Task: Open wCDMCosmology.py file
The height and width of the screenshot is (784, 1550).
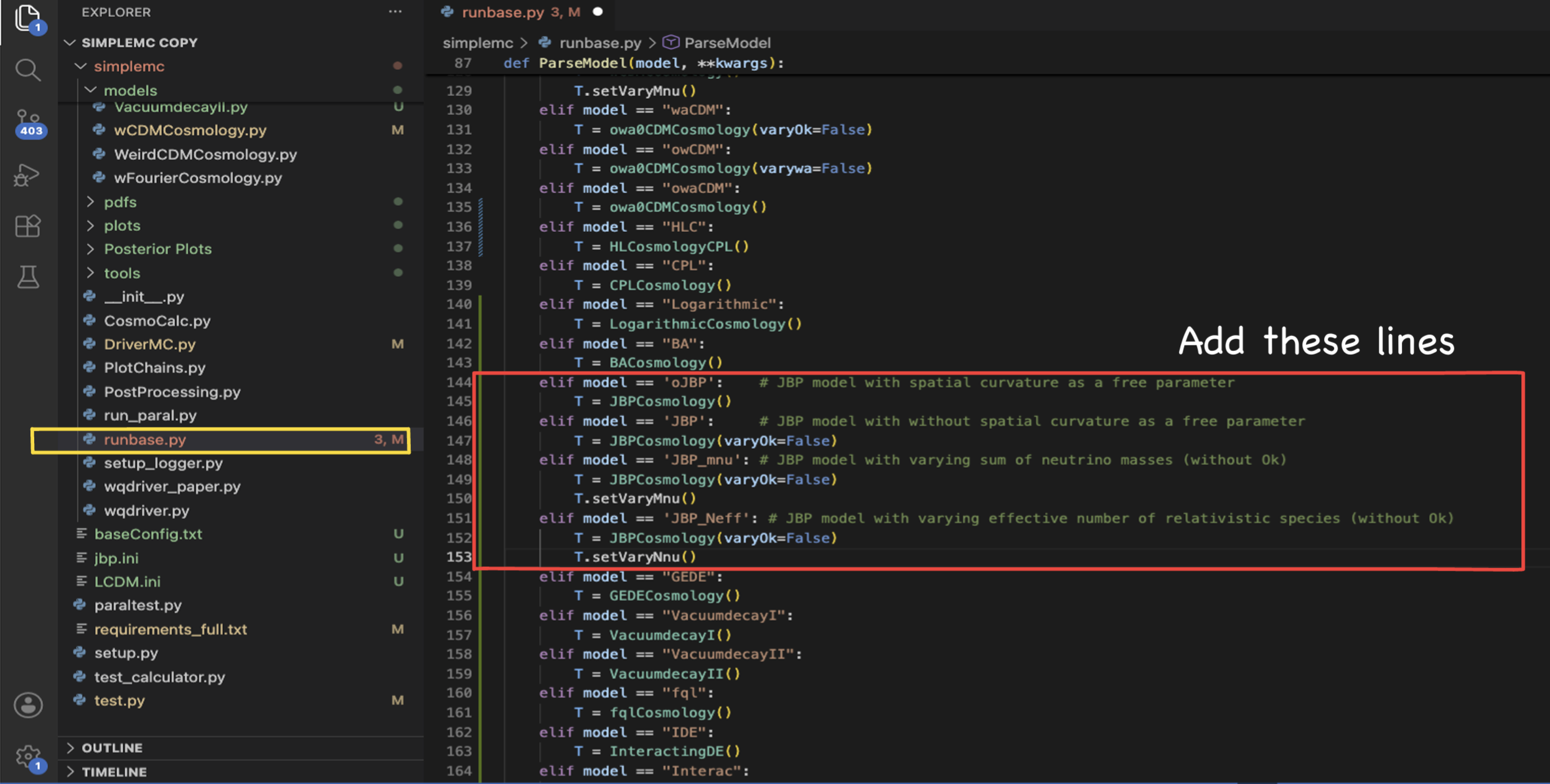Action: coord(190,131)
